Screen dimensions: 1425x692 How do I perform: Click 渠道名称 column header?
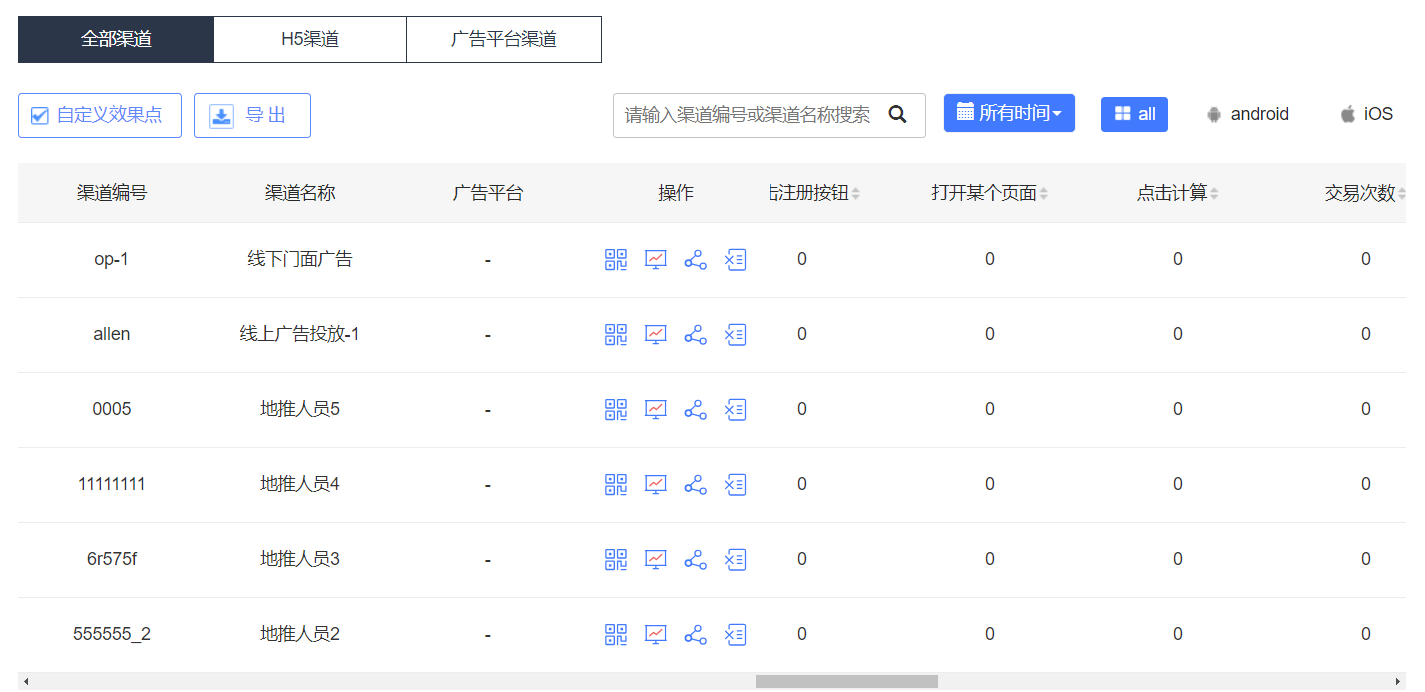tap(300, 193)
